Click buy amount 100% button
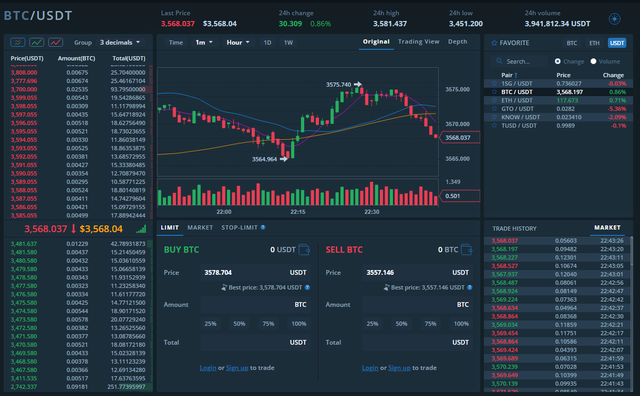This screenshot has width=640, height=396. click(299, 323)
